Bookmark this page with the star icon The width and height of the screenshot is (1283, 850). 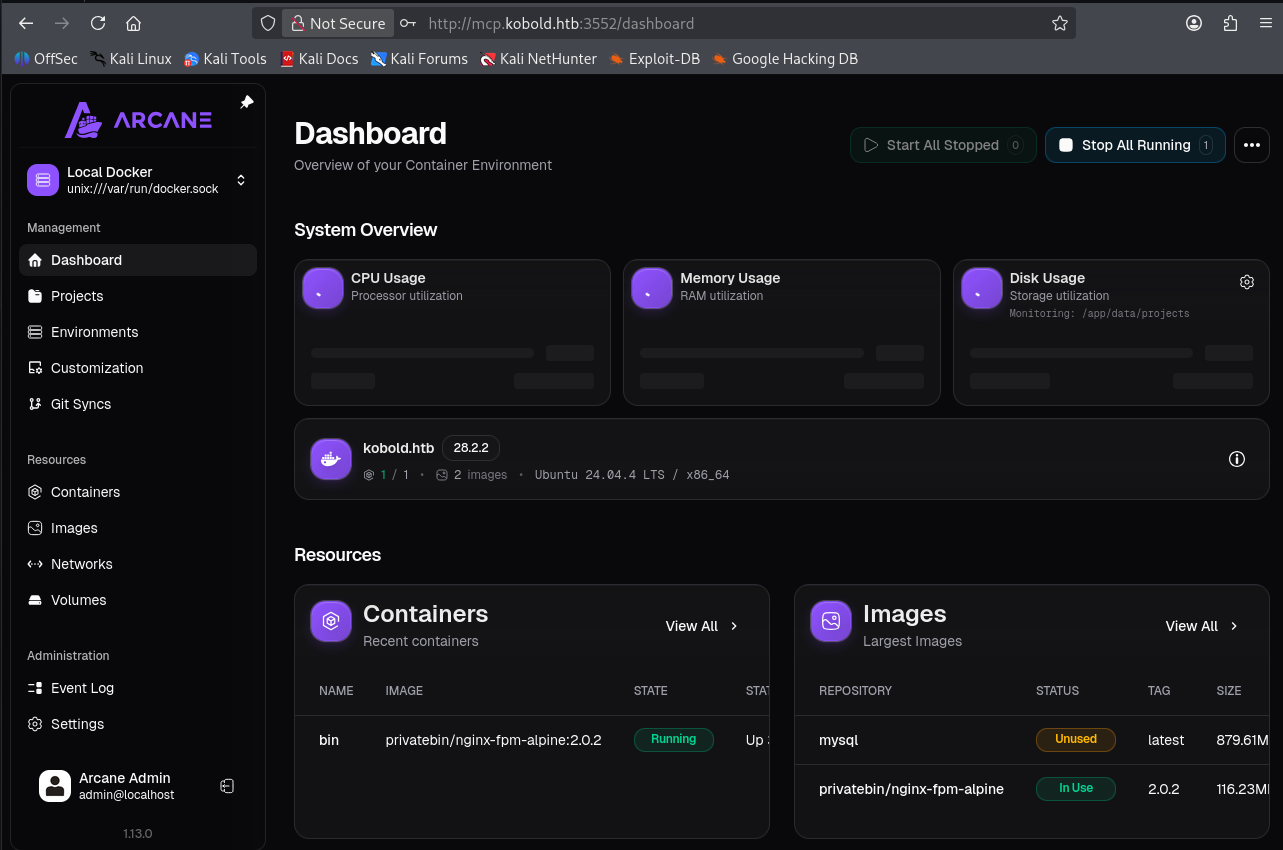point(1060,23)
